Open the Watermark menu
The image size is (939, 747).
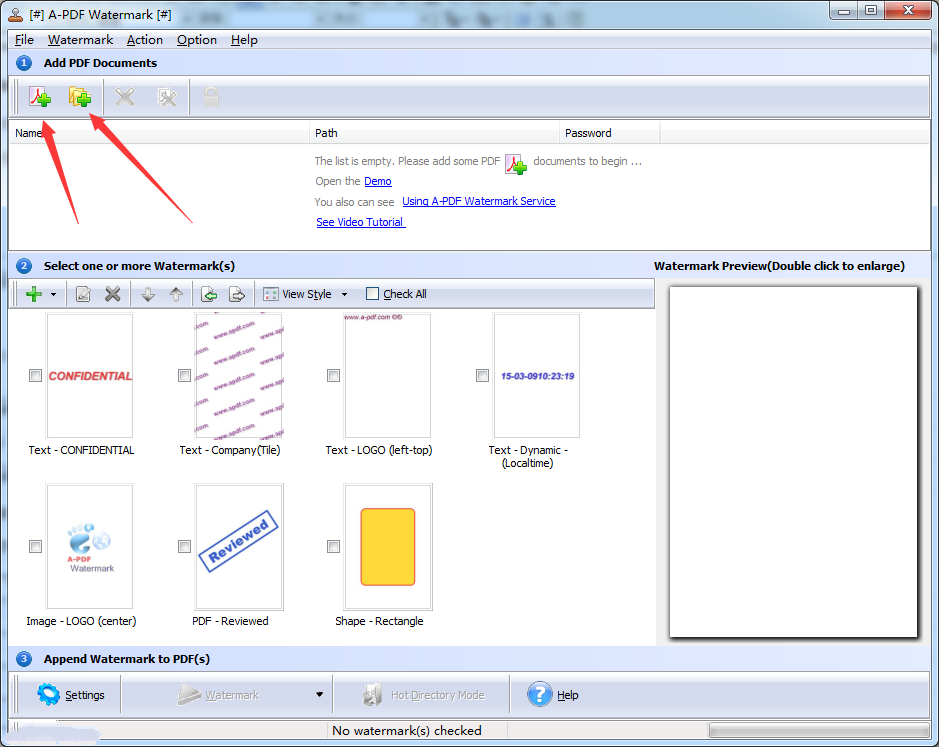point(80,40)
